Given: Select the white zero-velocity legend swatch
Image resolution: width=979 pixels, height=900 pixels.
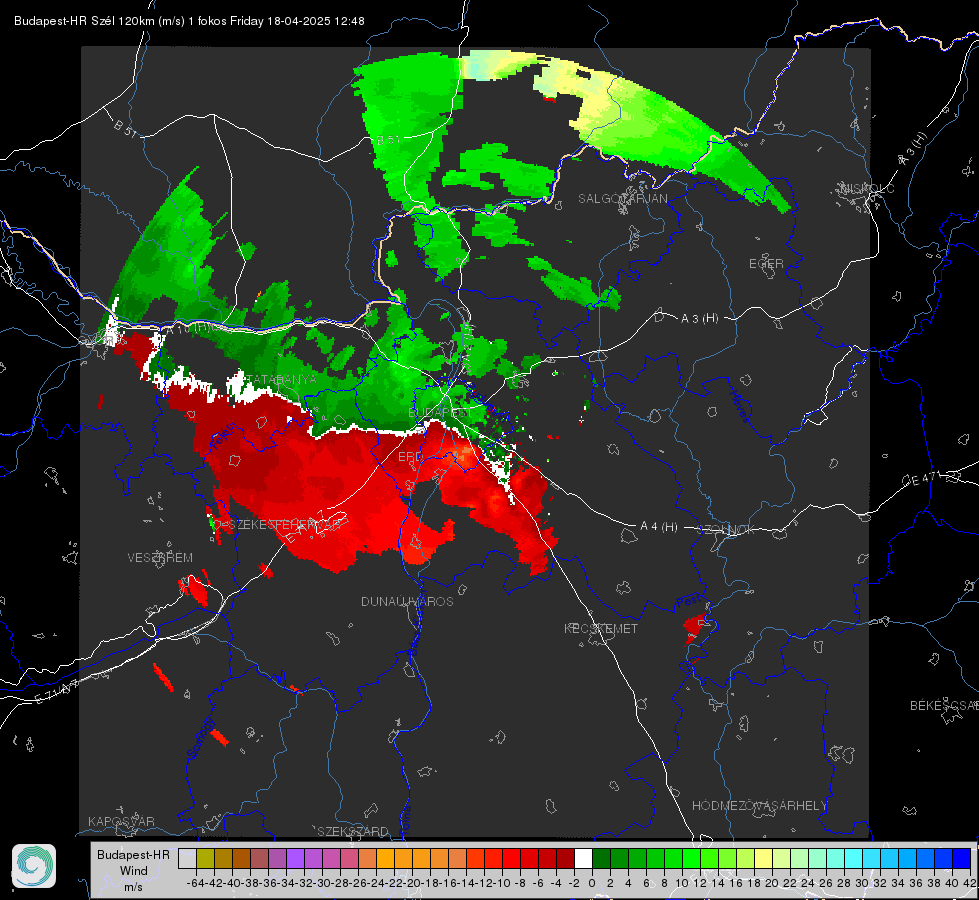Looking at the screenshot, I should [583, 858].
